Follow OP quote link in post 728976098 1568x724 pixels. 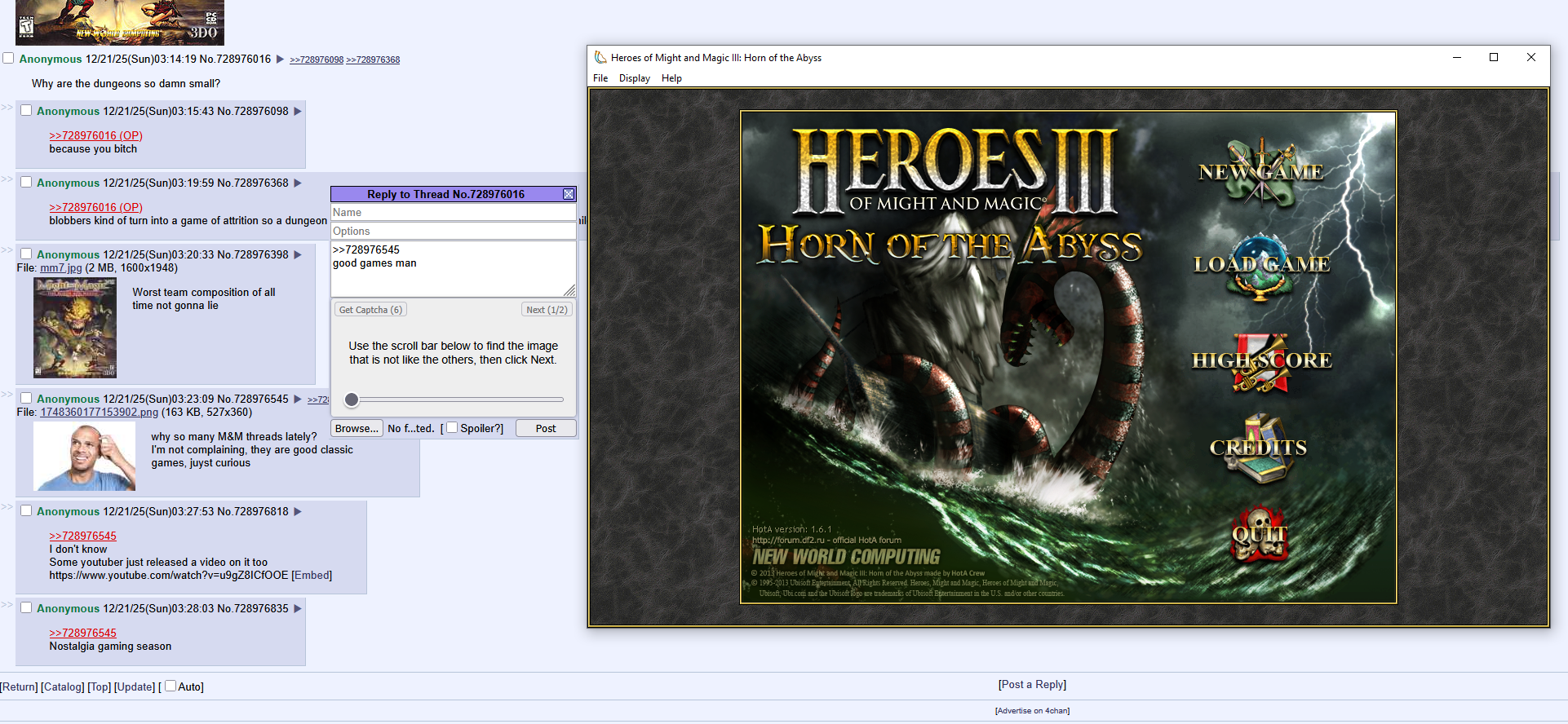point(95,135)
